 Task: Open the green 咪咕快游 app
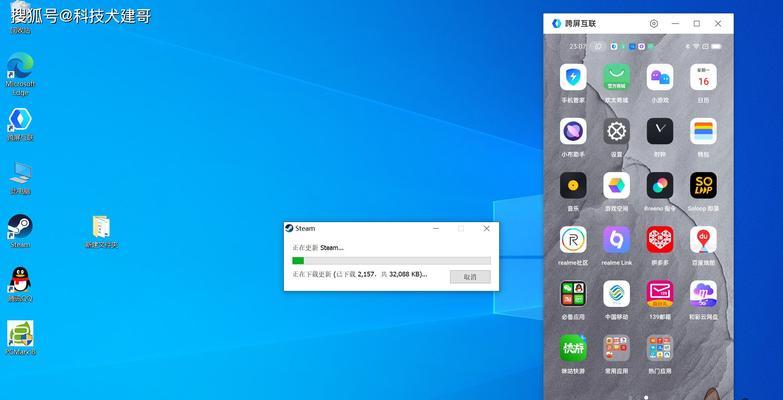(573, 348)
